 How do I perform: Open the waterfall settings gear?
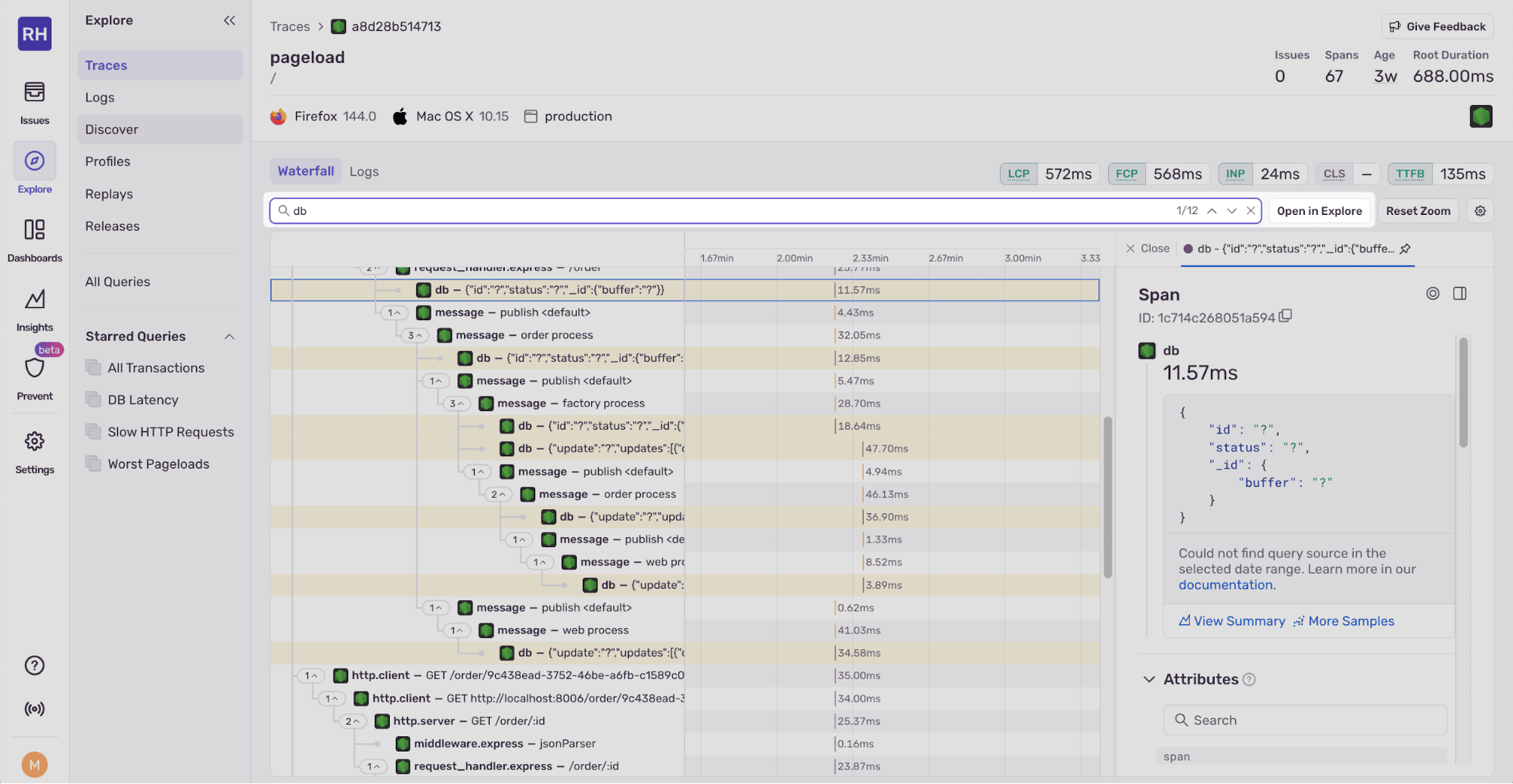[x=1480, y=210]
